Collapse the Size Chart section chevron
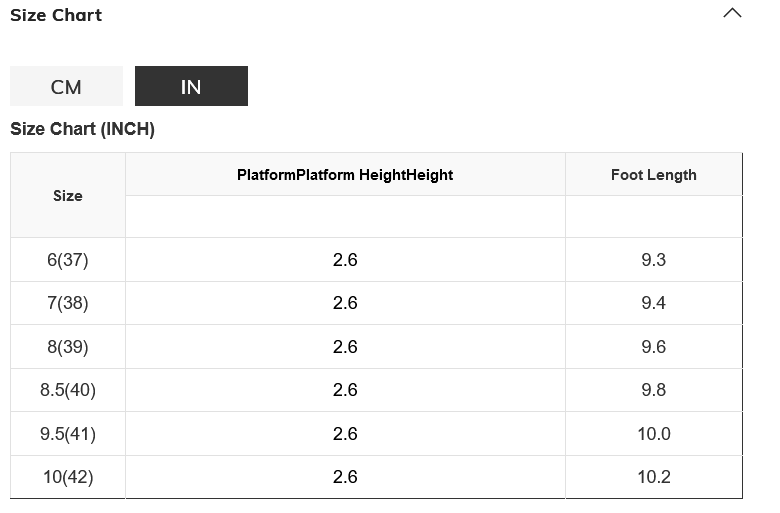This screenshot has width=780, height=513. pyautogui.click(x=732, y=14)
